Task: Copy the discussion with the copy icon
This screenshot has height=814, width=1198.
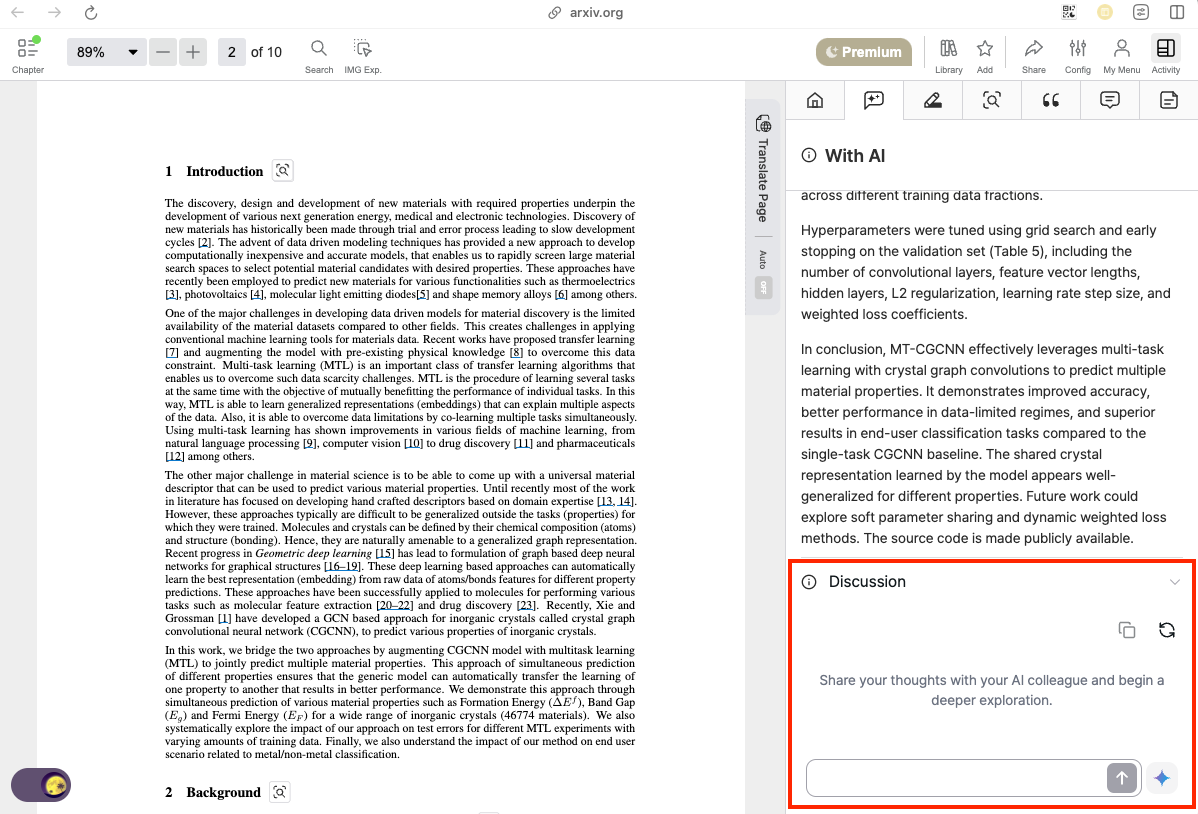Action: tap(1127, 630)
